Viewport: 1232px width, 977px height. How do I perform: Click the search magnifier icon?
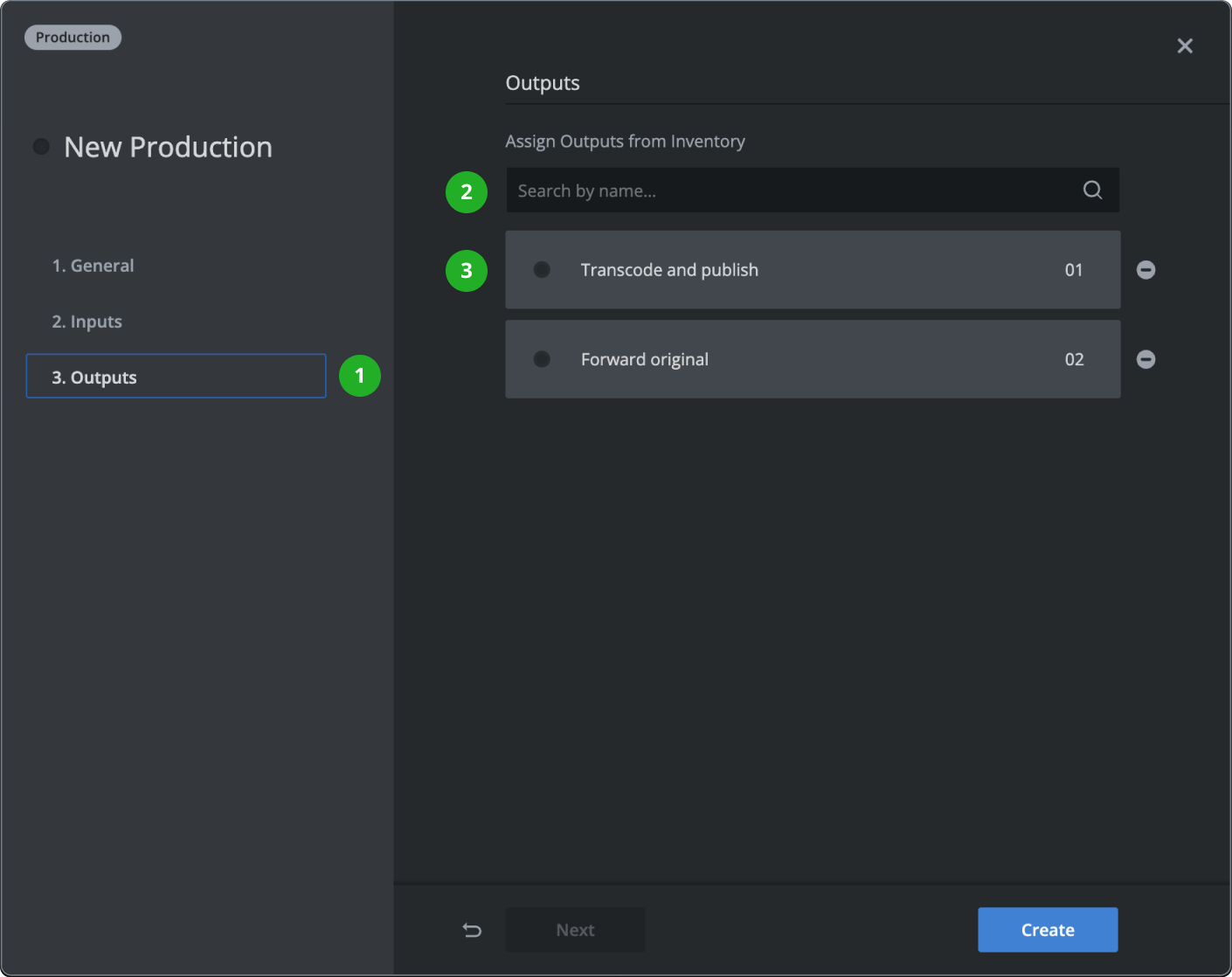tap(1091, 190)
